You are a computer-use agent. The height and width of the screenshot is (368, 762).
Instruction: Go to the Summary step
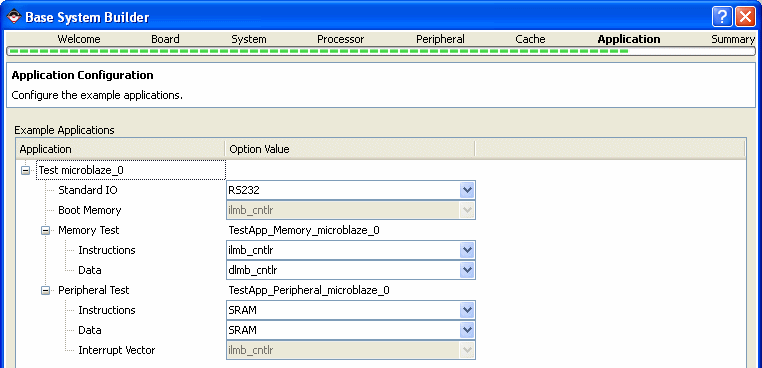tap(733, 39)
